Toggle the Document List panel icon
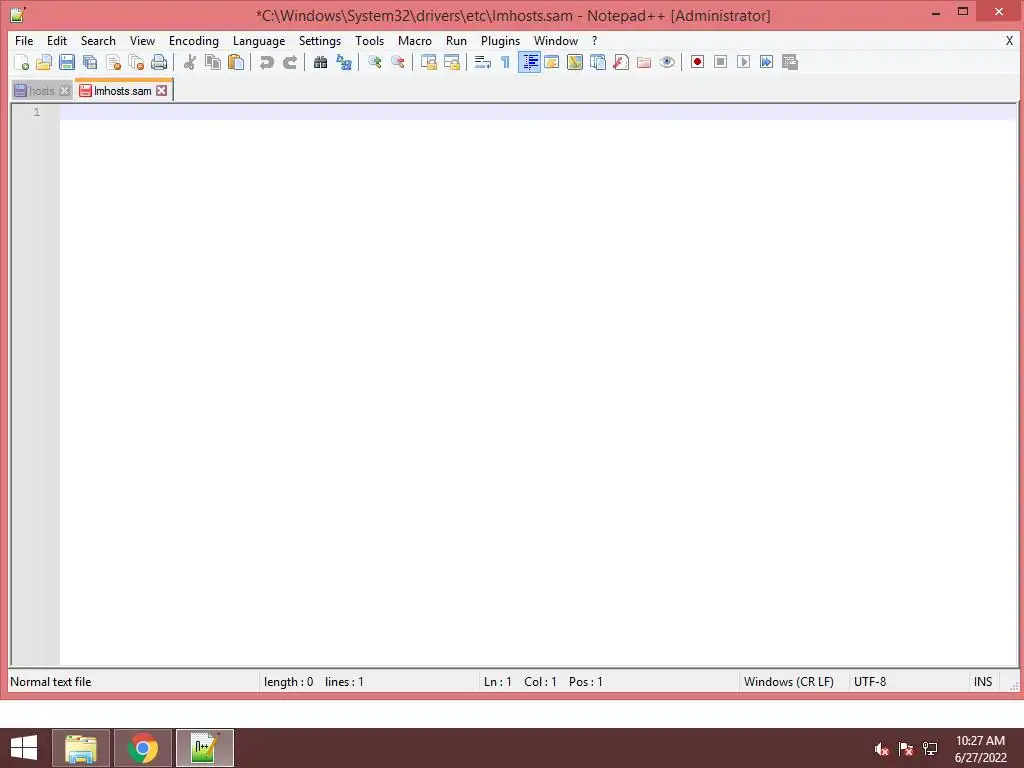 click(598, 62)
